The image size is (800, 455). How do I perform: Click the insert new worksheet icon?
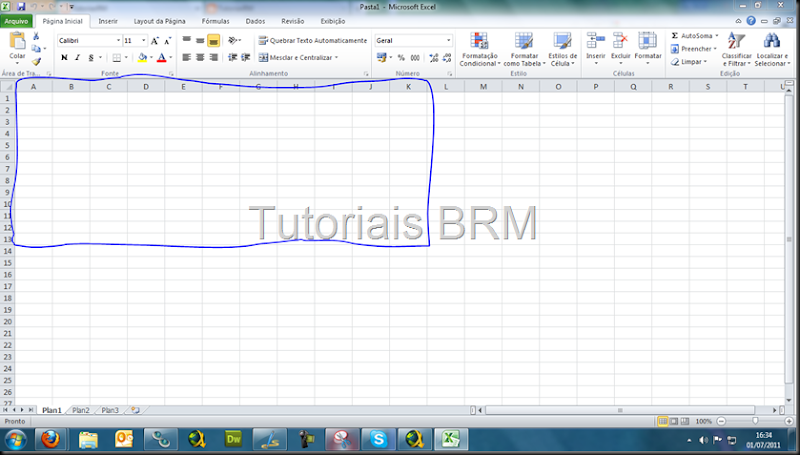tap(135, 410)
